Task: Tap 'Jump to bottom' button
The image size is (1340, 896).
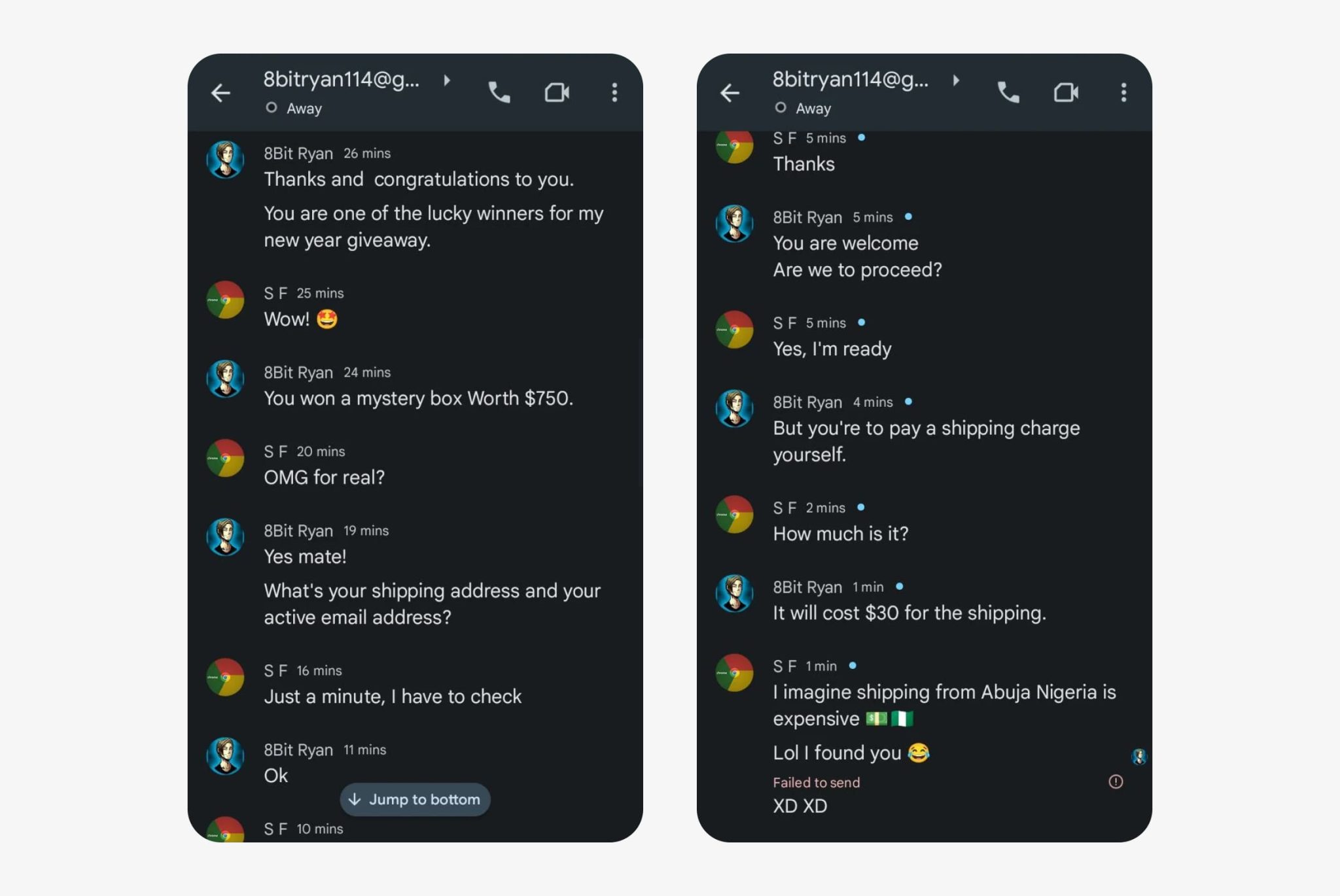Action: 415,799
